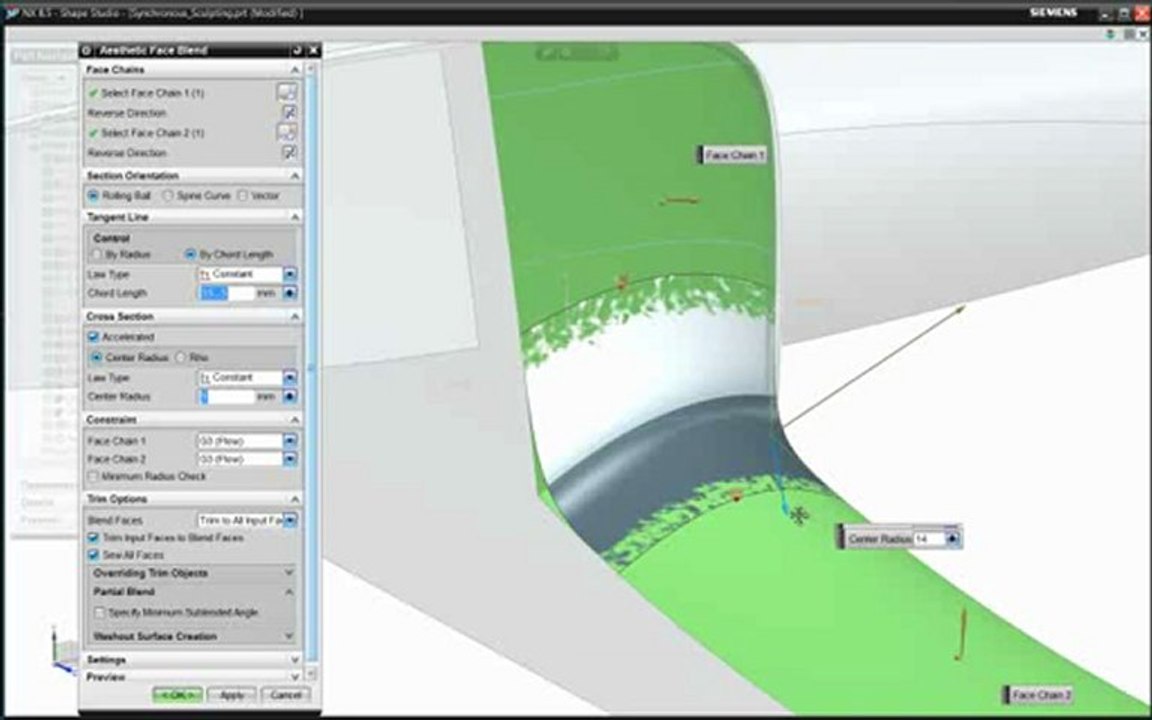This screenshot has height=720, width=1152.
Task: Click on-screen Center Radius options arrow
Action: (952, 539)
